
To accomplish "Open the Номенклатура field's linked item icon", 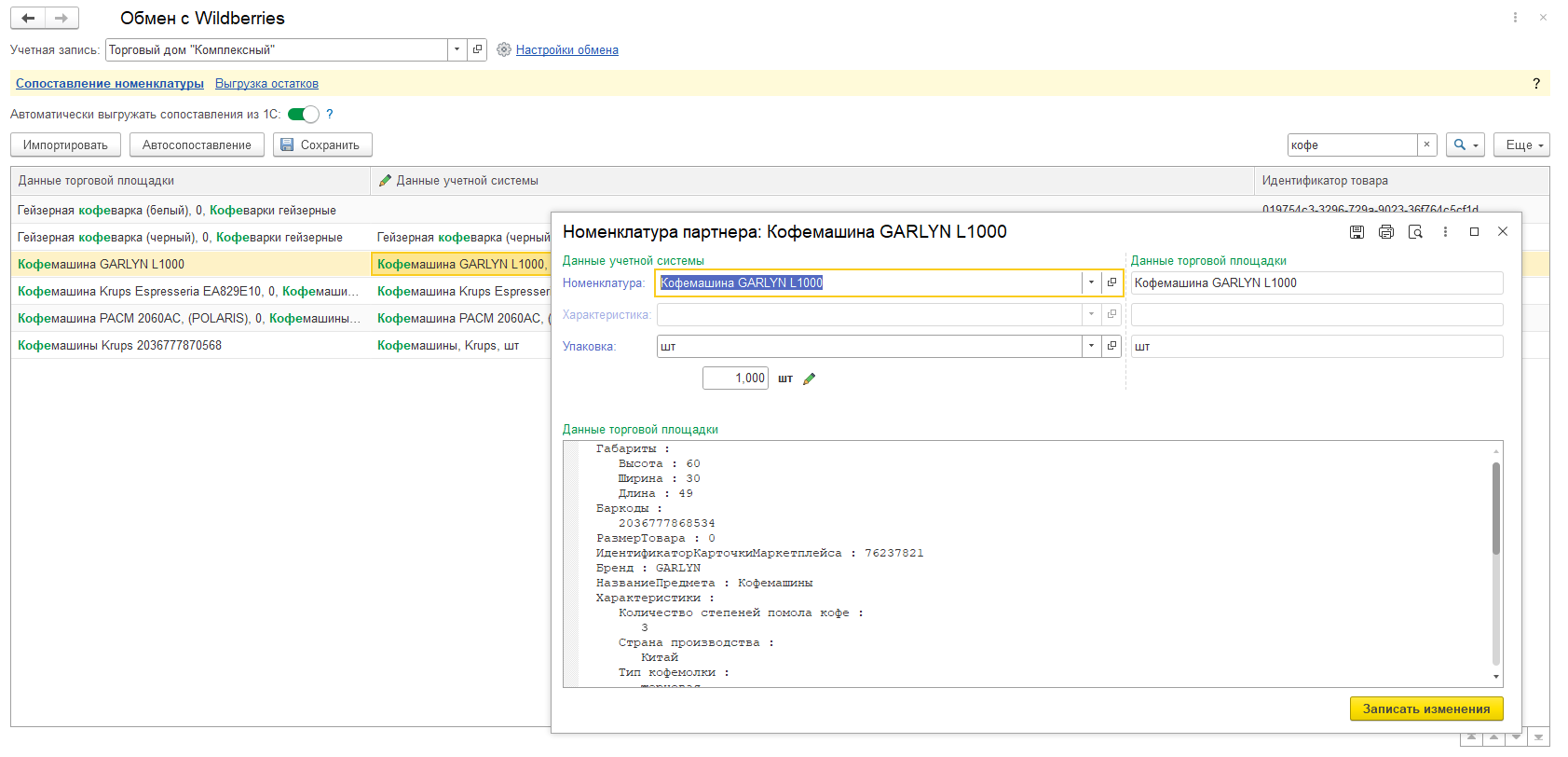I will (x=1111, y=282).
